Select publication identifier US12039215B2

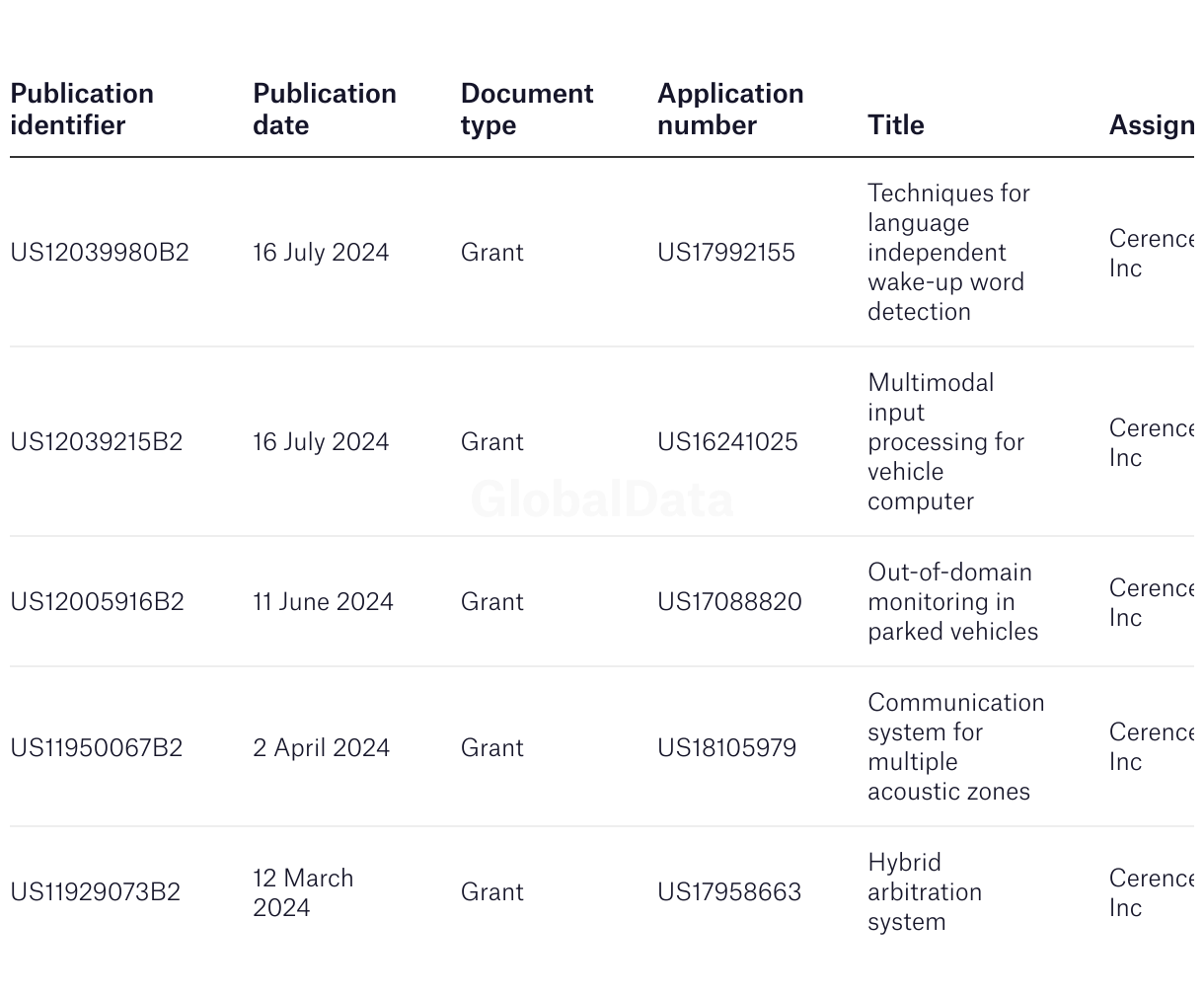pyautogui.click(x=97, y=441)
